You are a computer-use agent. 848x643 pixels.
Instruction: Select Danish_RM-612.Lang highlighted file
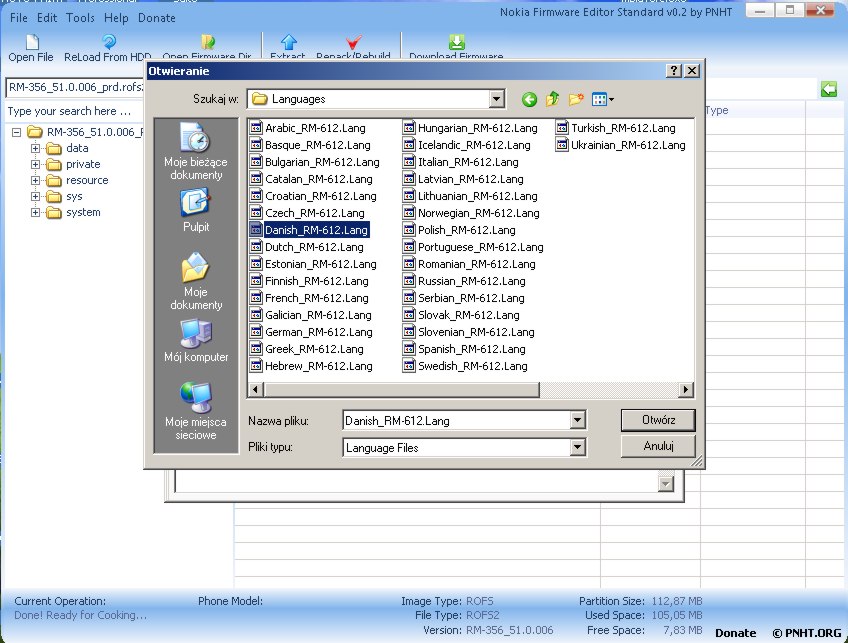coord(310,230)
